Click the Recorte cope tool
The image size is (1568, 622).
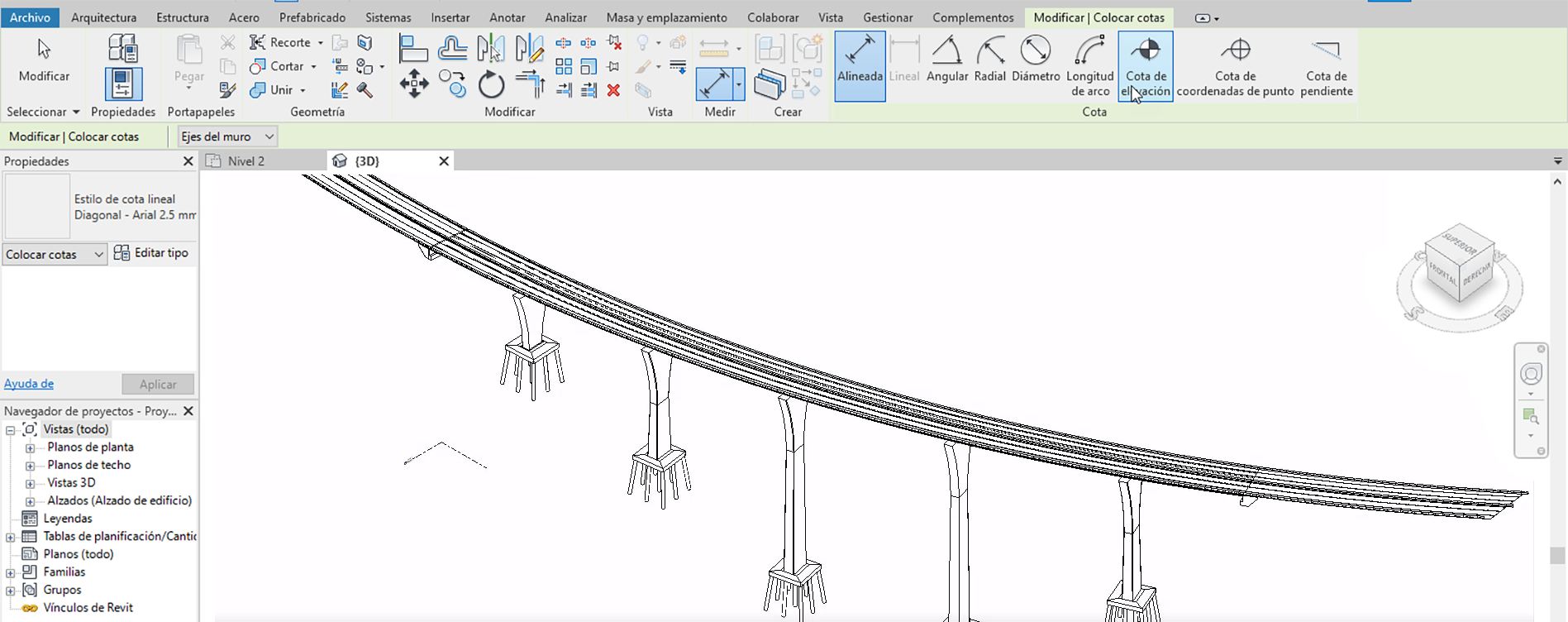point(280,42)
